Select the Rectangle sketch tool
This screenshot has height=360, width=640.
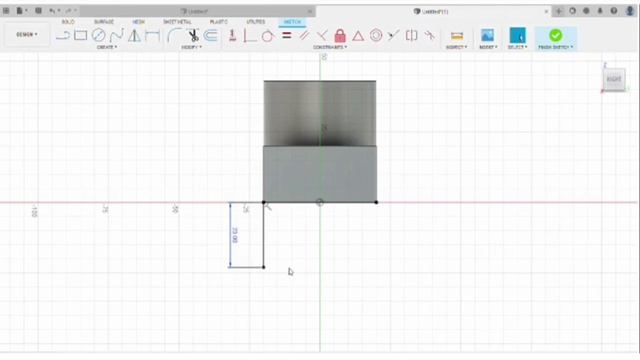[x=80, y=36]
